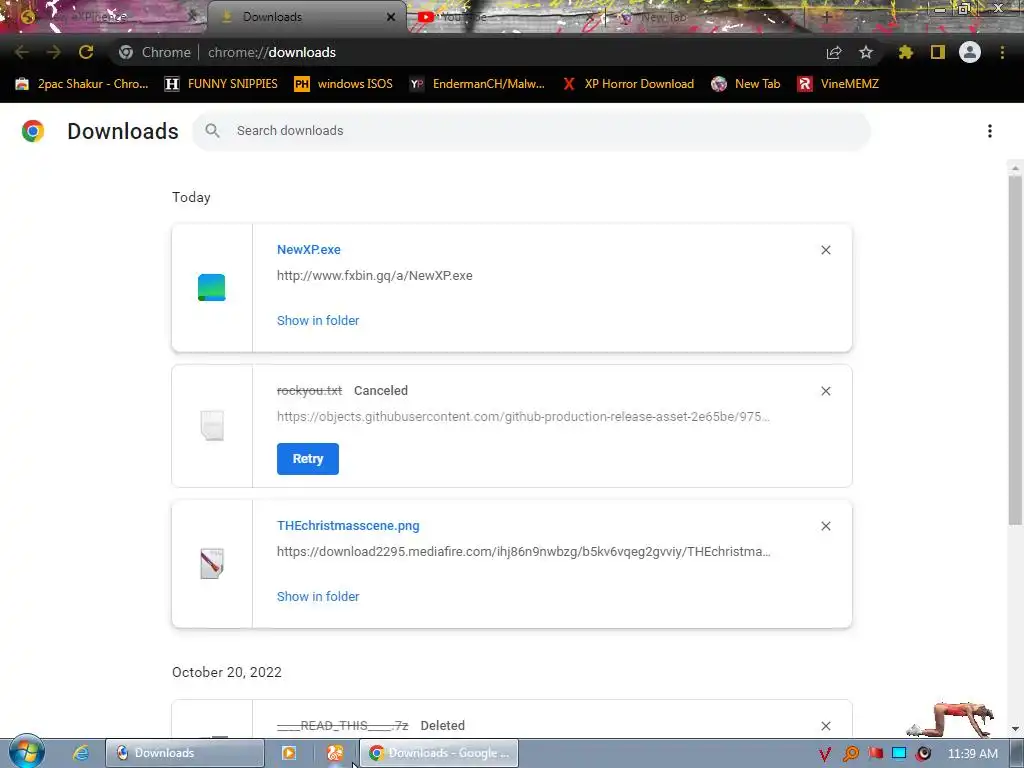This screenshot has height=768, width=1024.
Task: Click the browser forward arrow
Action: 54,52
